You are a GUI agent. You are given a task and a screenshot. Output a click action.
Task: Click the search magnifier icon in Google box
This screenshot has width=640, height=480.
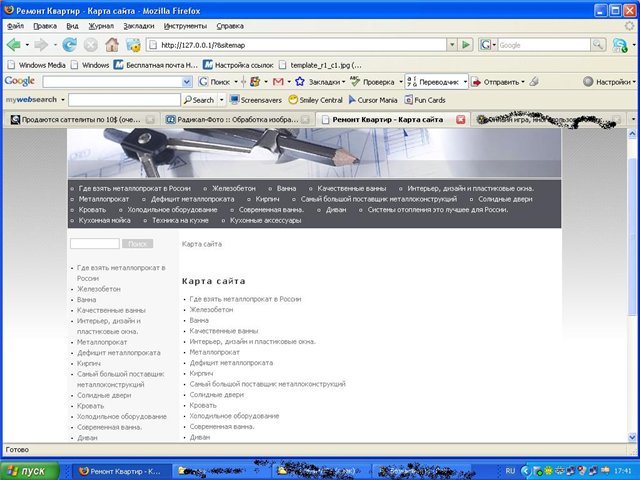(x=596, y=45)
